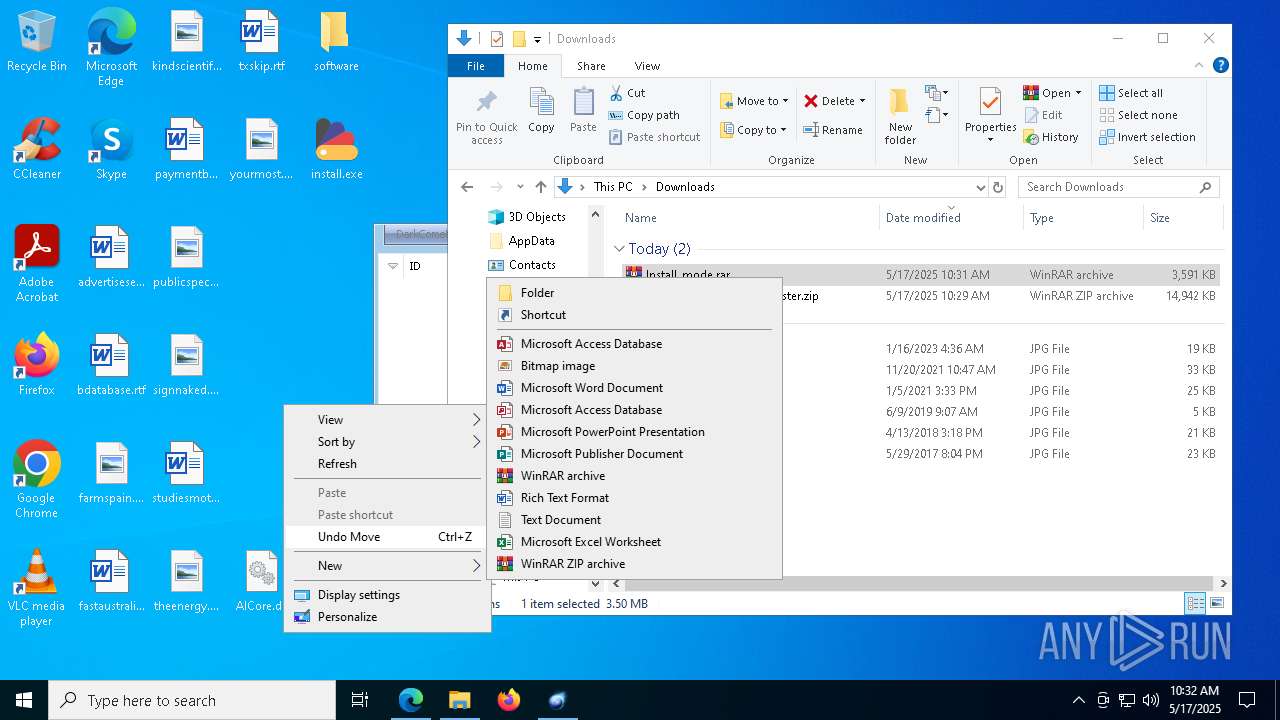Expand the Sort by submenu
The height and width of the screenshot is (720, 1280).
[387, 442]
